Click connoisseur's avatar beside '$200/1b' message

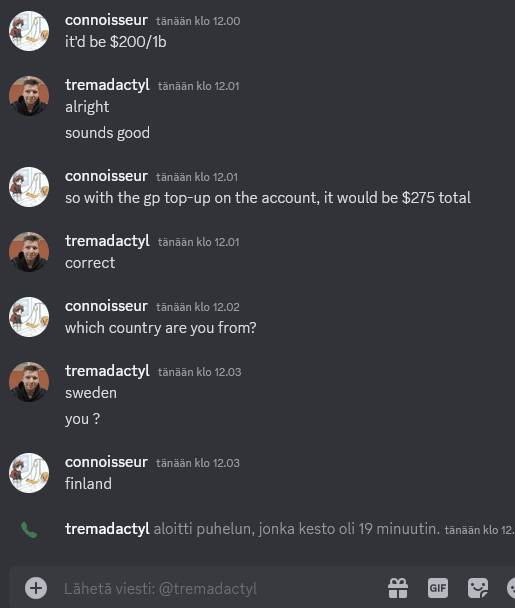point(29,31)
